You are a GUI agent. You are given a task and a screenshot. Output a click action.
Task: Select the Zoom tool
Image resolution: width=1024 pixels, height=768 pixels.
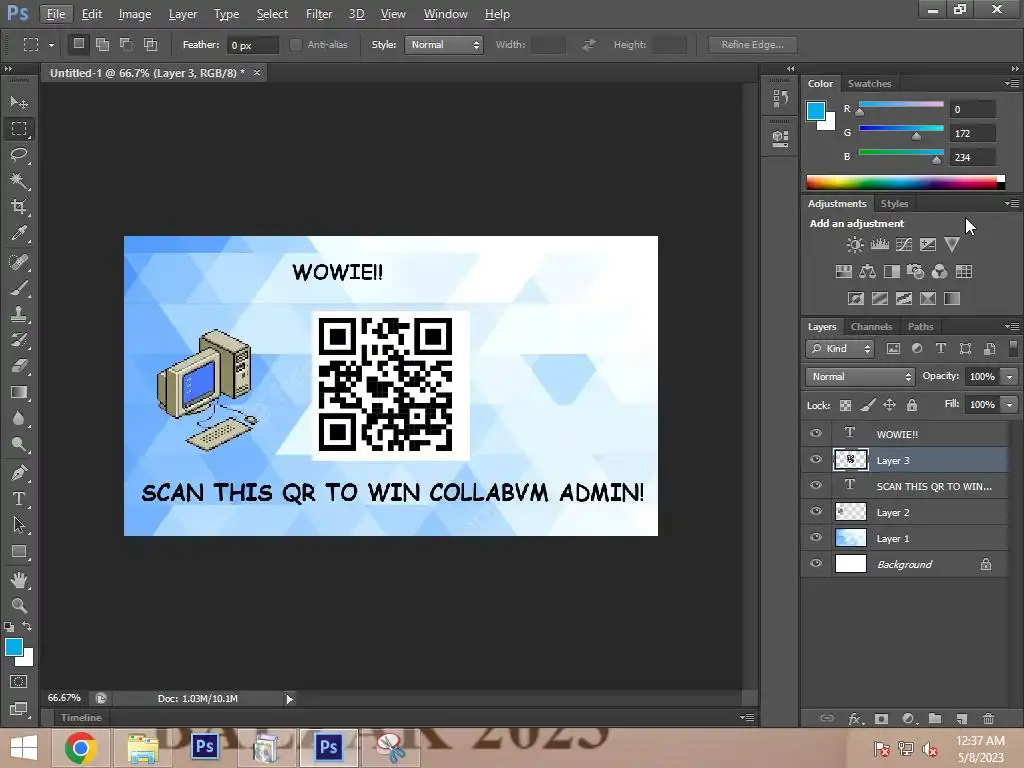coord(19,605)
